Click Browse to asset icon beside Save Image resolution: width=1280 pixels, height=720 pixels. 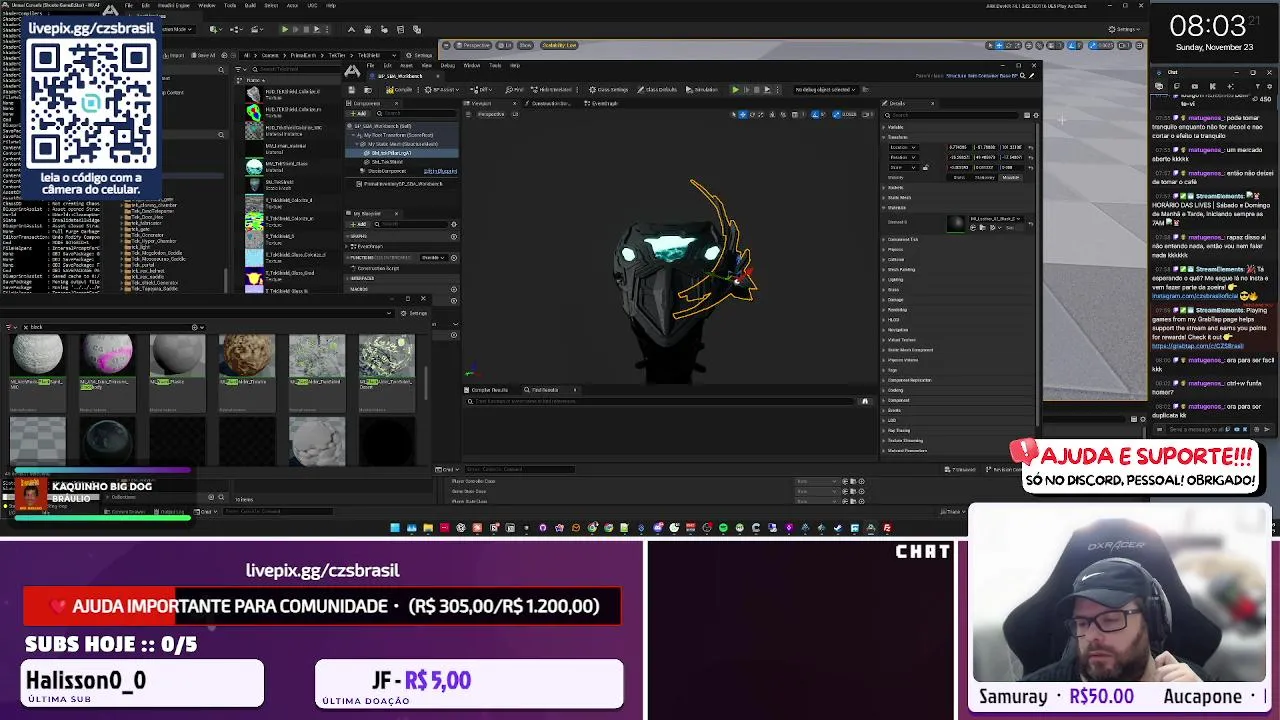click(368, 90)
